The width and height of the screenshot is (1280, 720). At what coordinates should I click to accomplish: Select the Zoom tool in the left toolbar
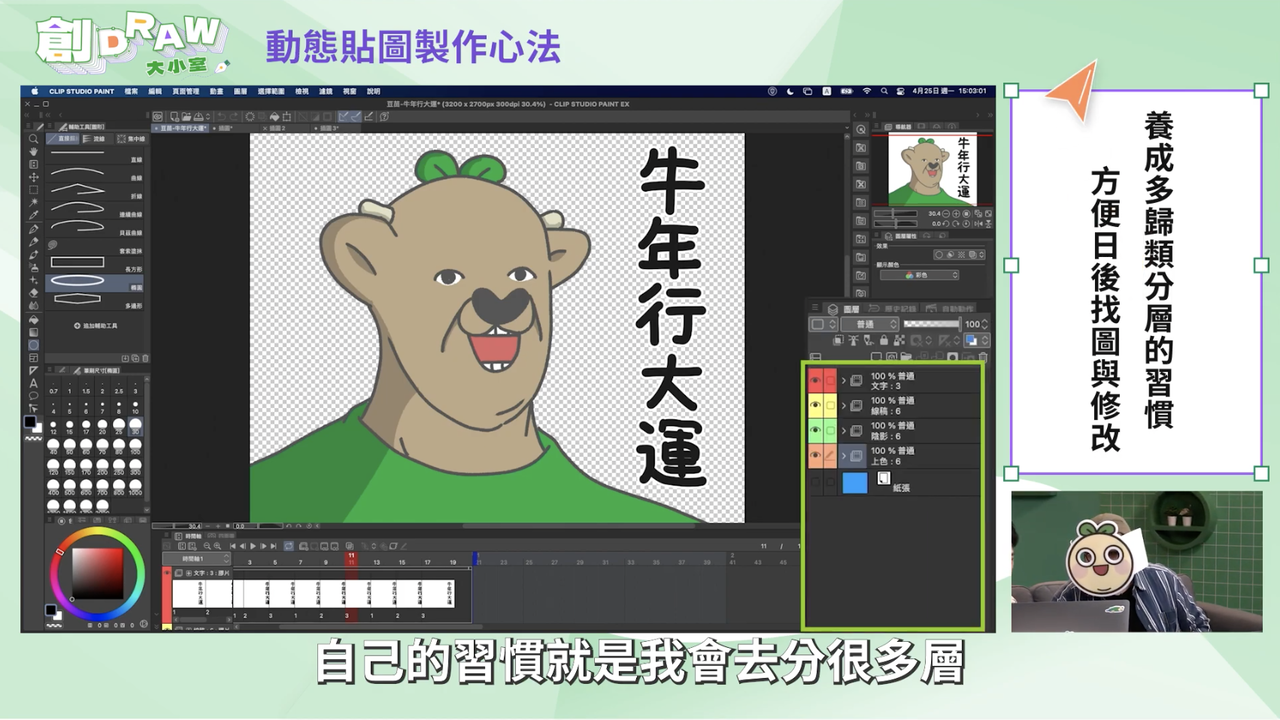click(x=33, y=139)
